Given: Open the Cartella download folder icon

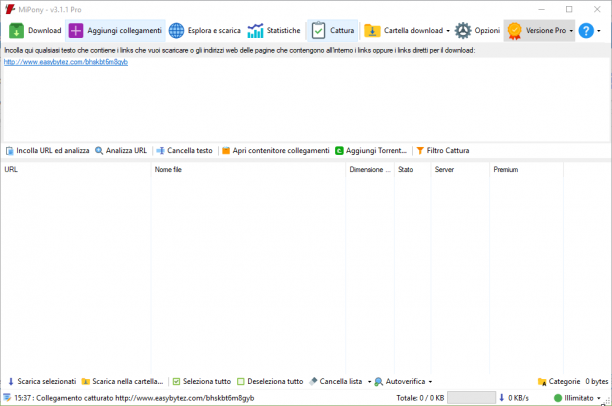Looking at the screenshot, I should (x=372, y=30).
